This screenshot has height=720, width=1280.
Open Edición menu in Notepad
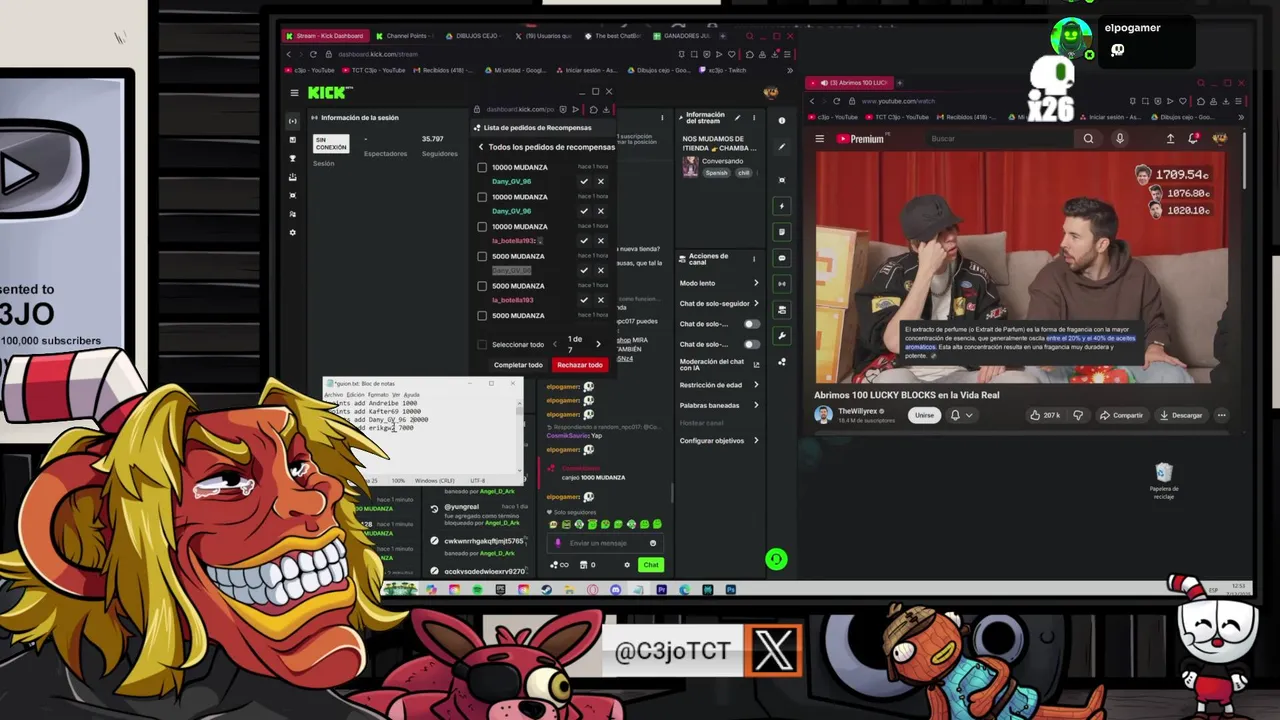[355, 395]
